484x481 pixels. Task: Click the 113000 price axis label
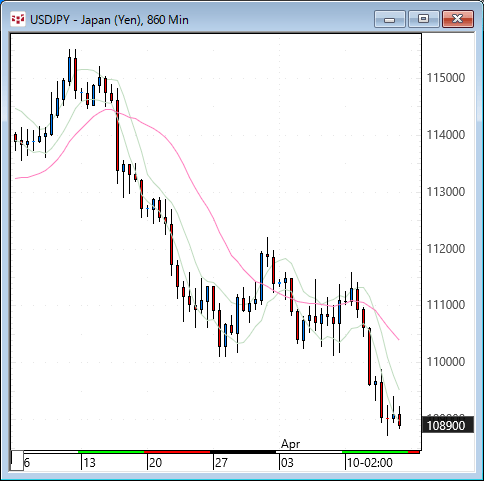coord(446,192)
